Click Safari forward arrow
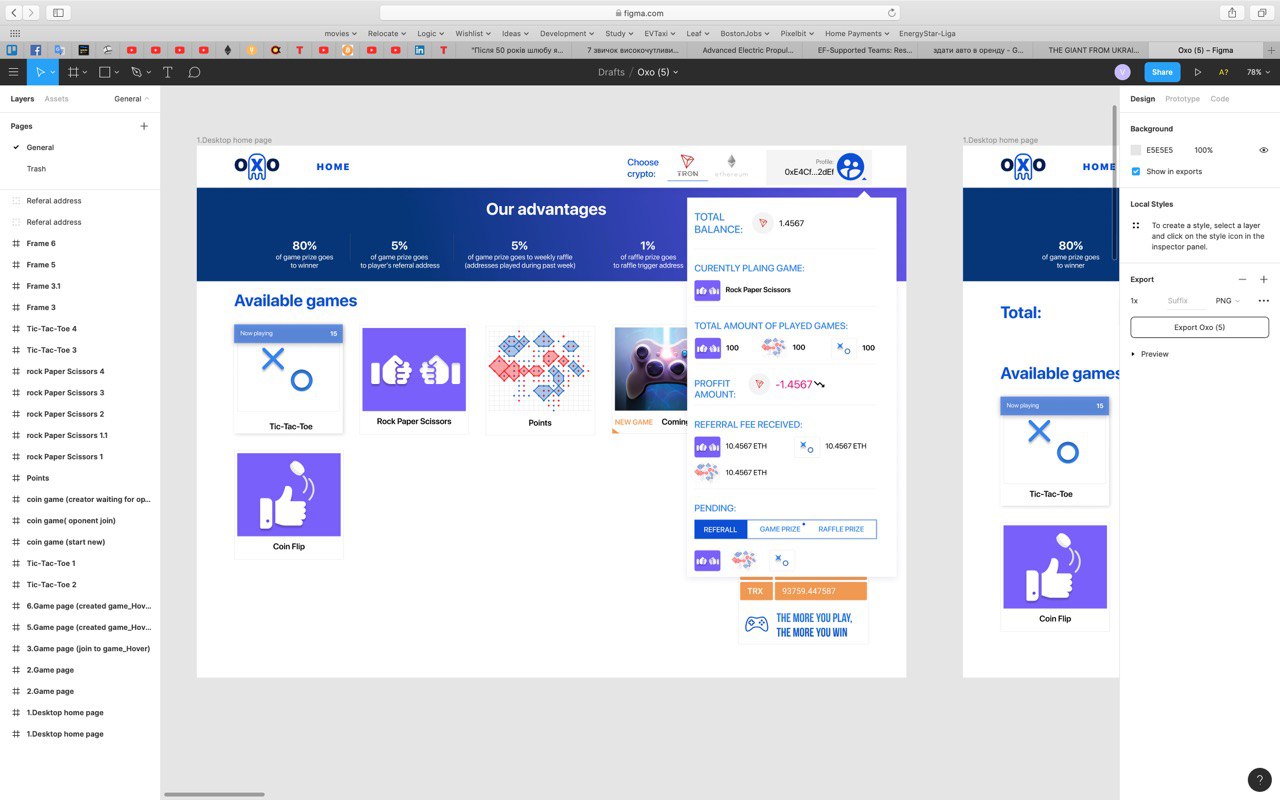Image resolution: width=1280 pixels, height=800 pixels. click(x=31, y=12)
